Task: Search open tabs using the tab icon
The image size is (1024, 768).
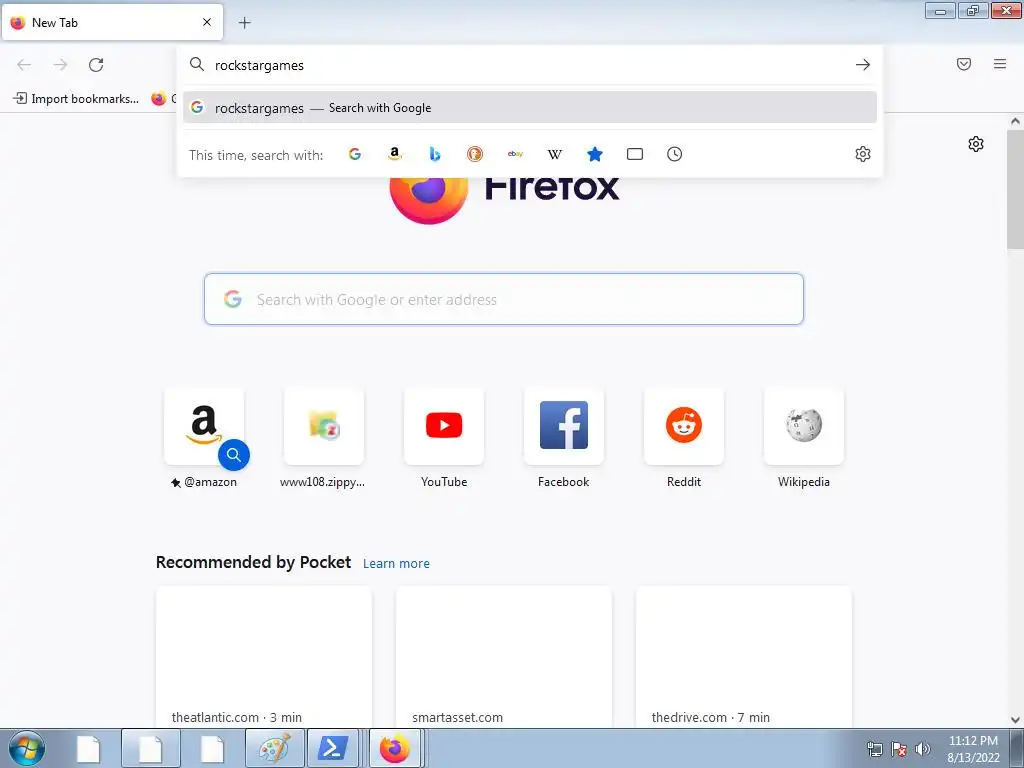Action: point(635,154)
